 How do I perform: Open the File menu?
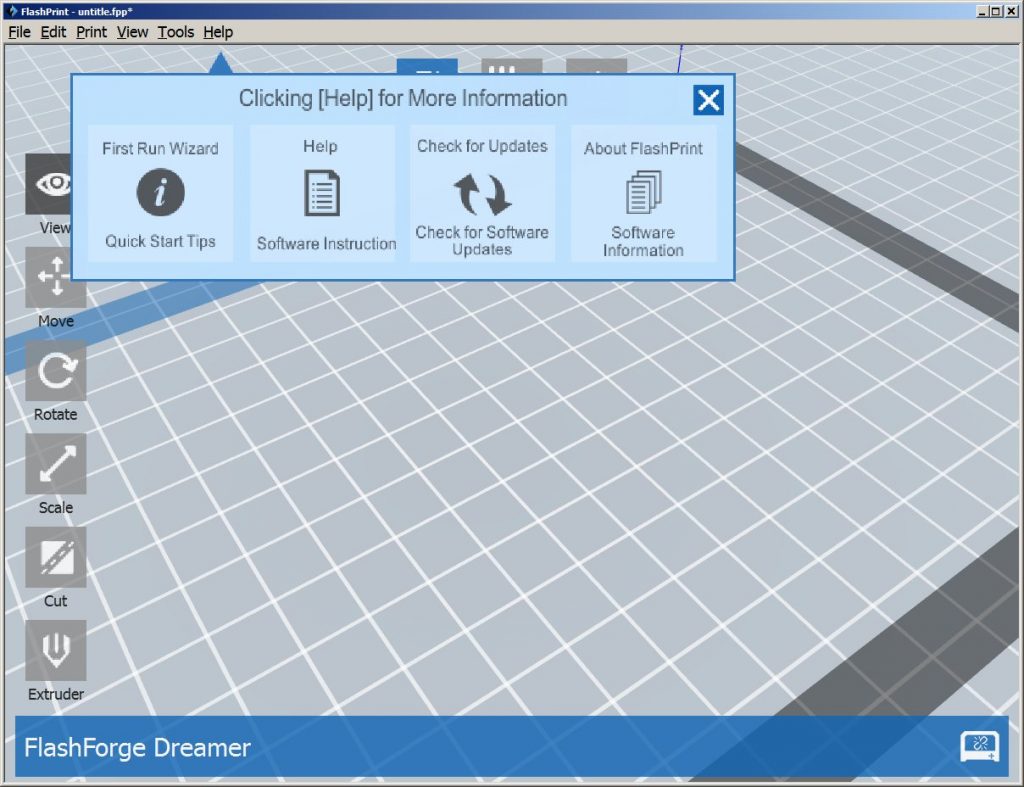(x=19, y=32)
